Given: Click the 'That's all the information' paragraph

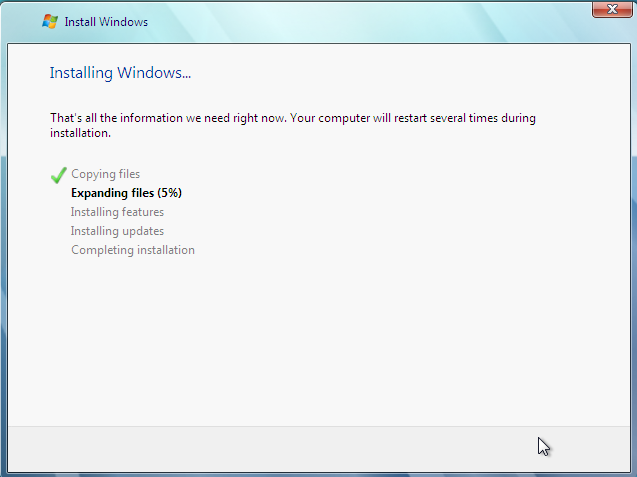Looking at the screenshot, I should click(x=293, y=125).
